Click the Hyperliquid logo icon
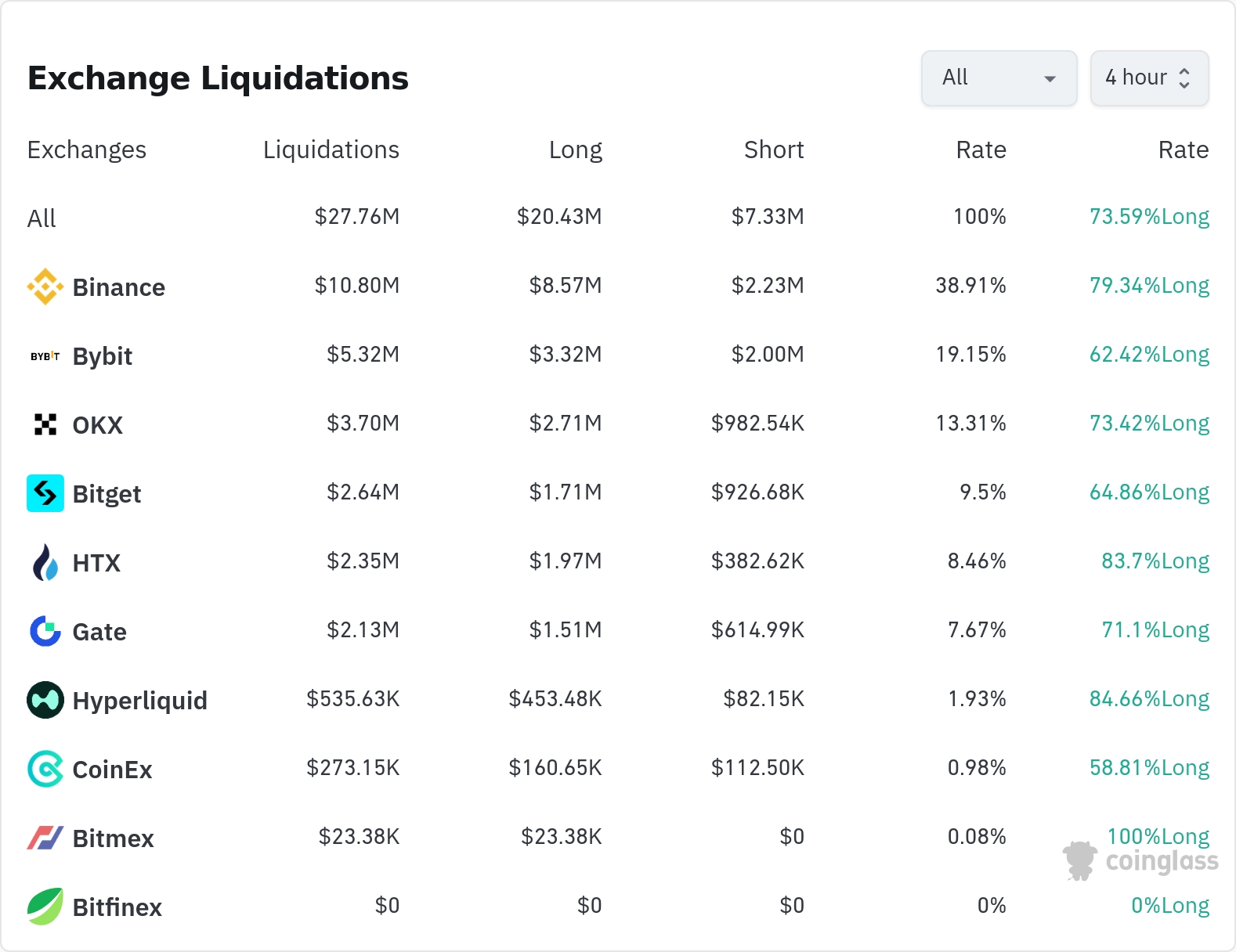Viewport: 1236px width, 952px height. click(45, 700)
